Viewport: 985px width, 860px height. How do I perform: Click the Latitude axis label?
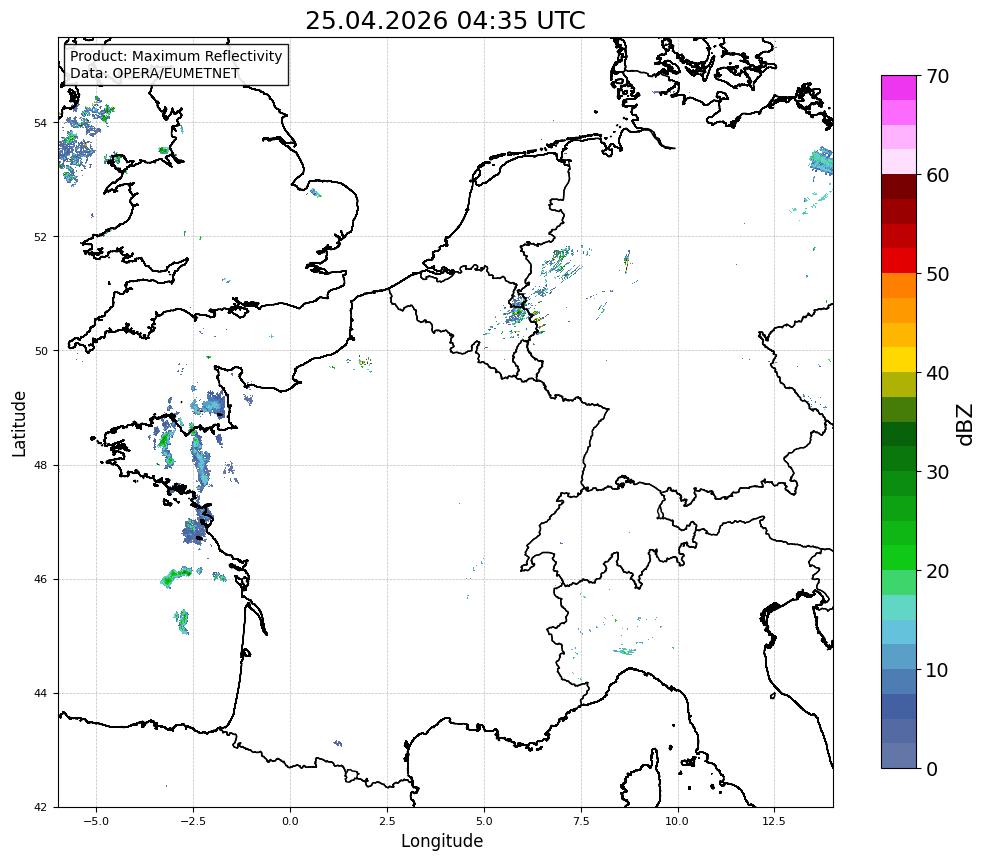coord(19,423)
